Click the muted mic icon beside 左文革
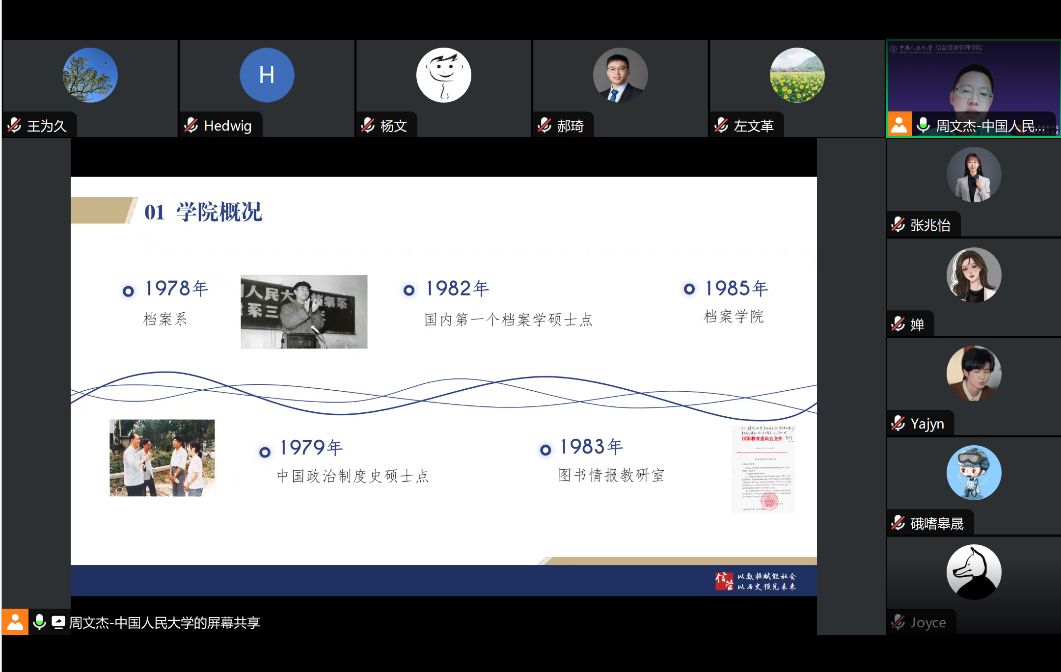Viewport: 1061px width, 672px height. coord(721,126)
